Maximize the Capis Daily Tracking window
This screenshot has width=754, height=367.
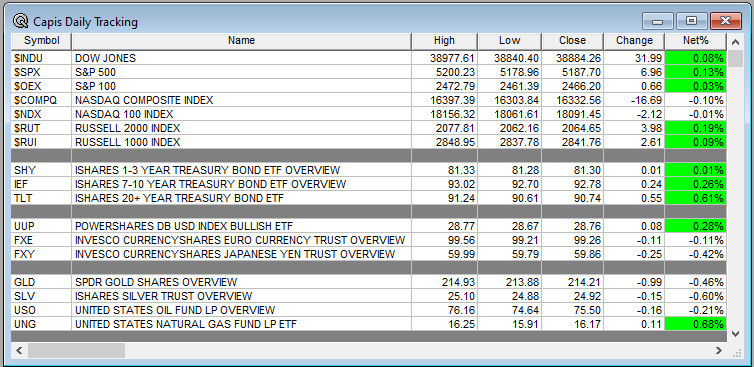click(691, 21)
